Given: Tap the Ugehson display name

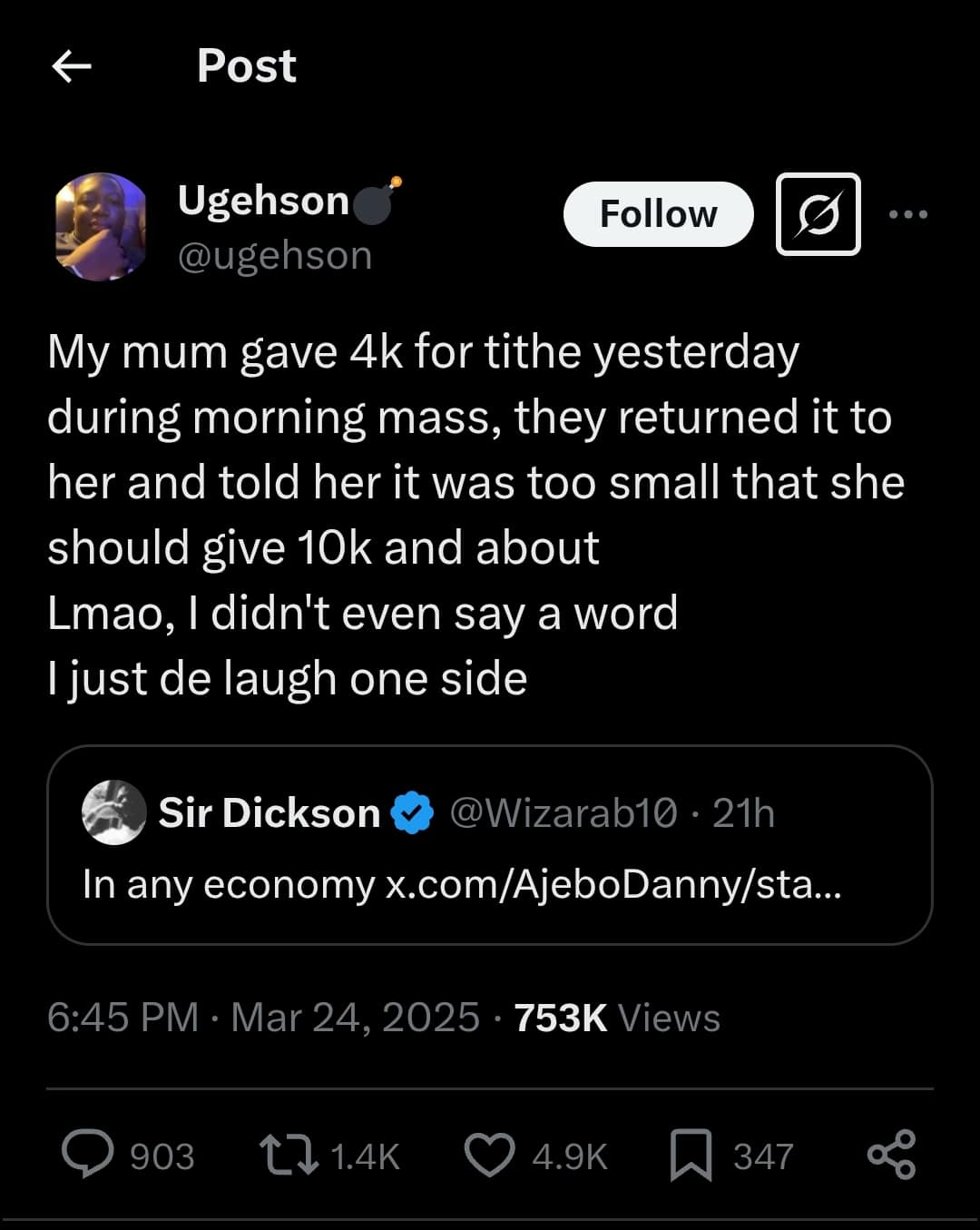Looking at the screenshot, I should (x=263, y=201).
